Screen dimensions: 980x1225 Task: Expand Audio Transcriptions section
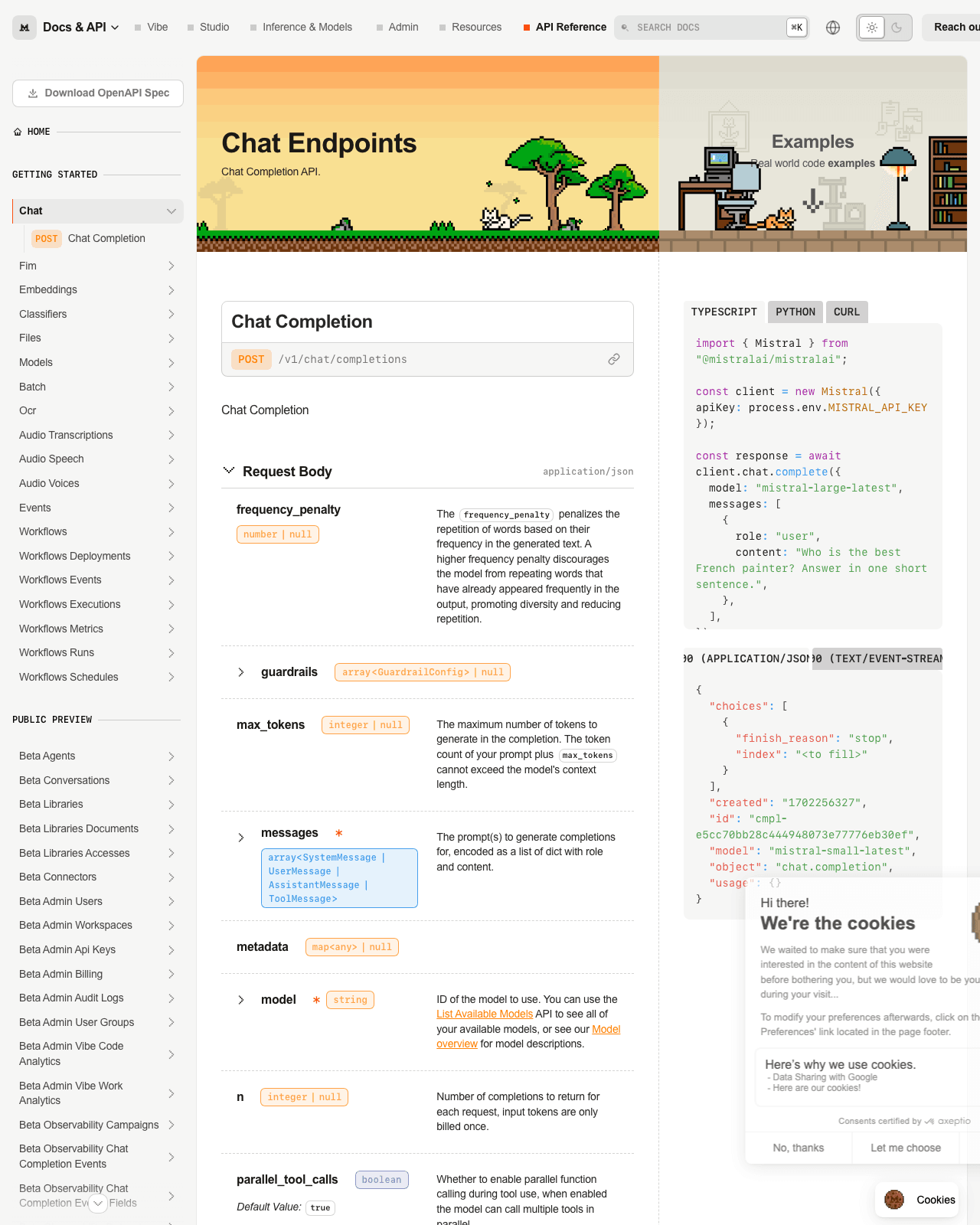click(x=171, y=435)
